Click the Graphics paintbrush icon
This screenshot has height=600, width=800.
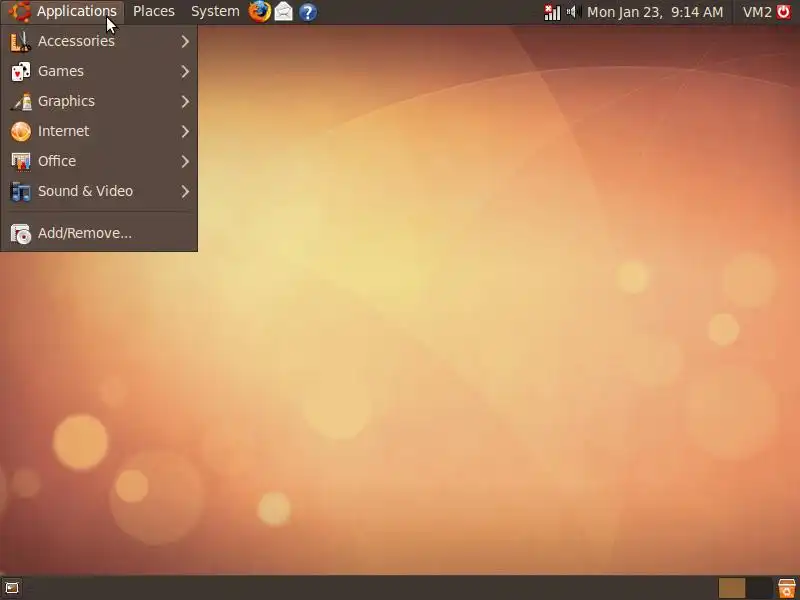point(20,102)
